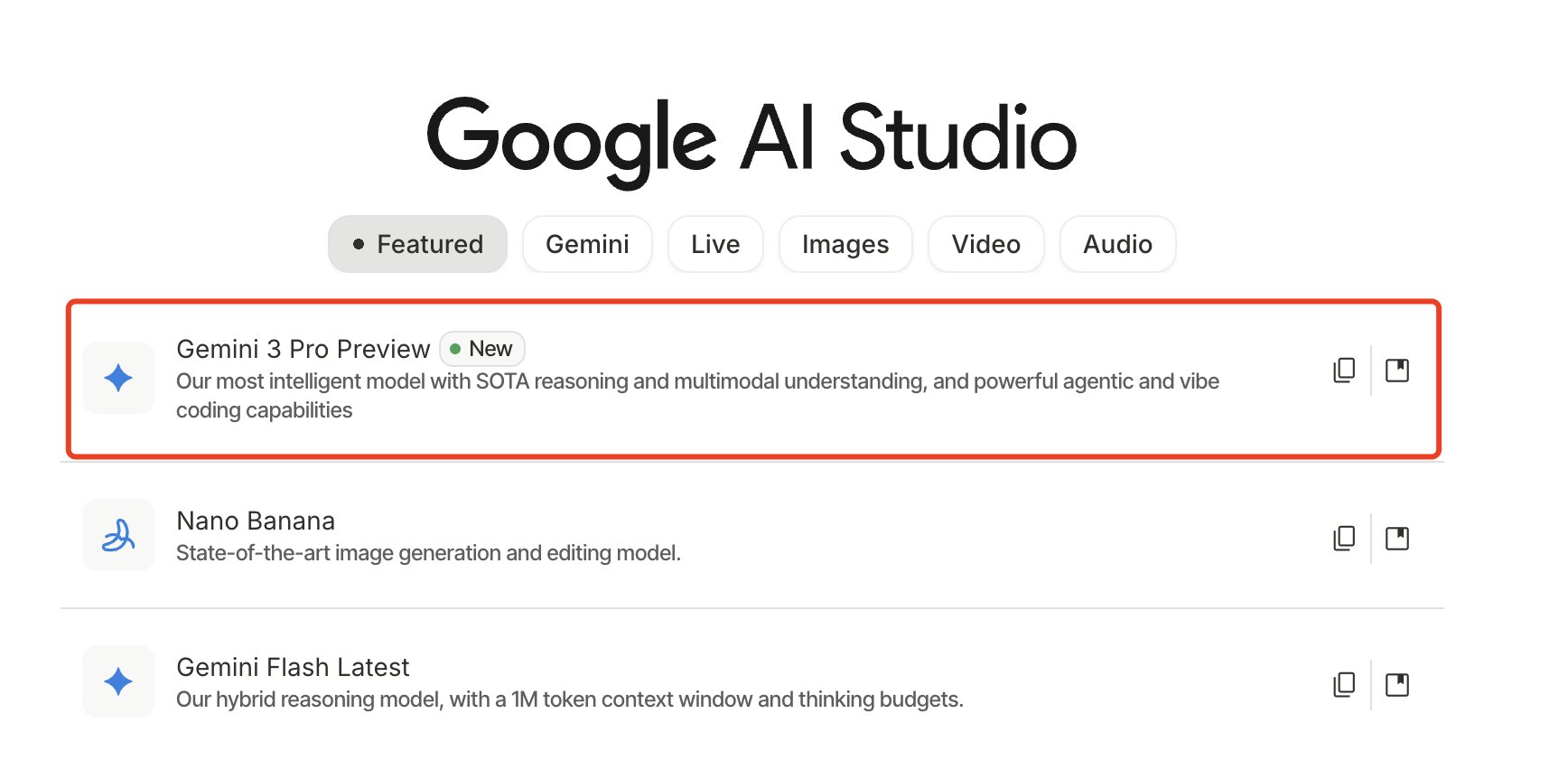Viewport: 1568px width, 770px height.
Task: Switch to the Video tab
Action: click(x=985, y=244)
